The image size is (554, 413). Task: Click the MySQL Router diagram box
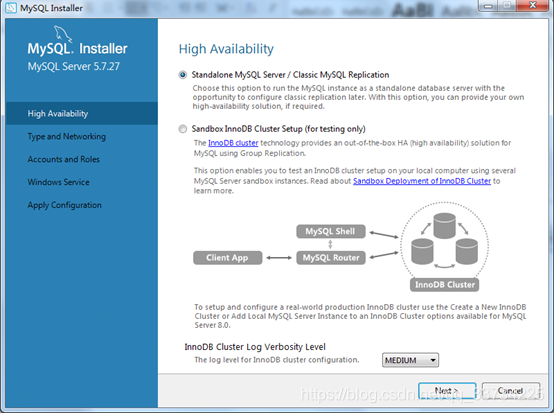coord(331,258)
